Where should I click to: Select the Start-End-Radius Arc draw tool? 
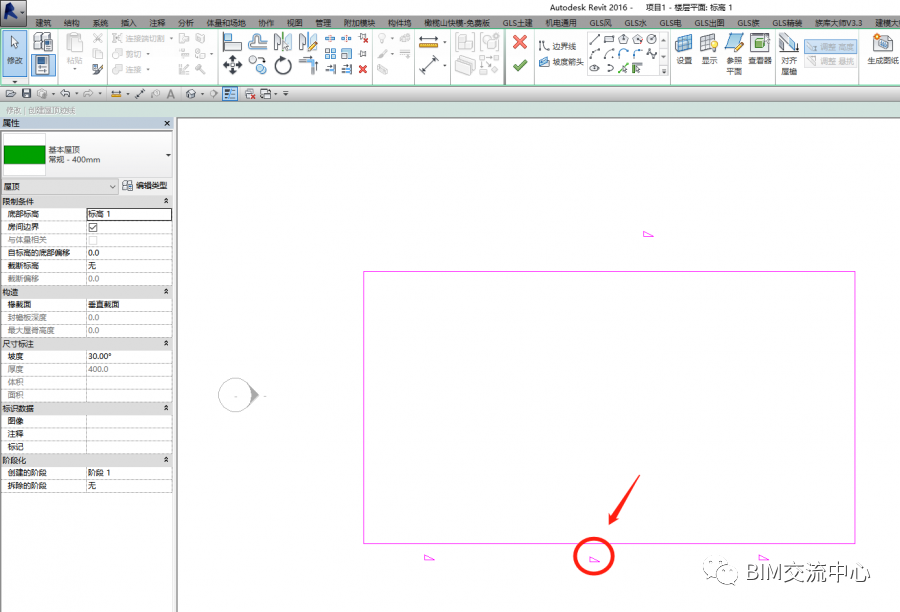[x=594, y=54]
